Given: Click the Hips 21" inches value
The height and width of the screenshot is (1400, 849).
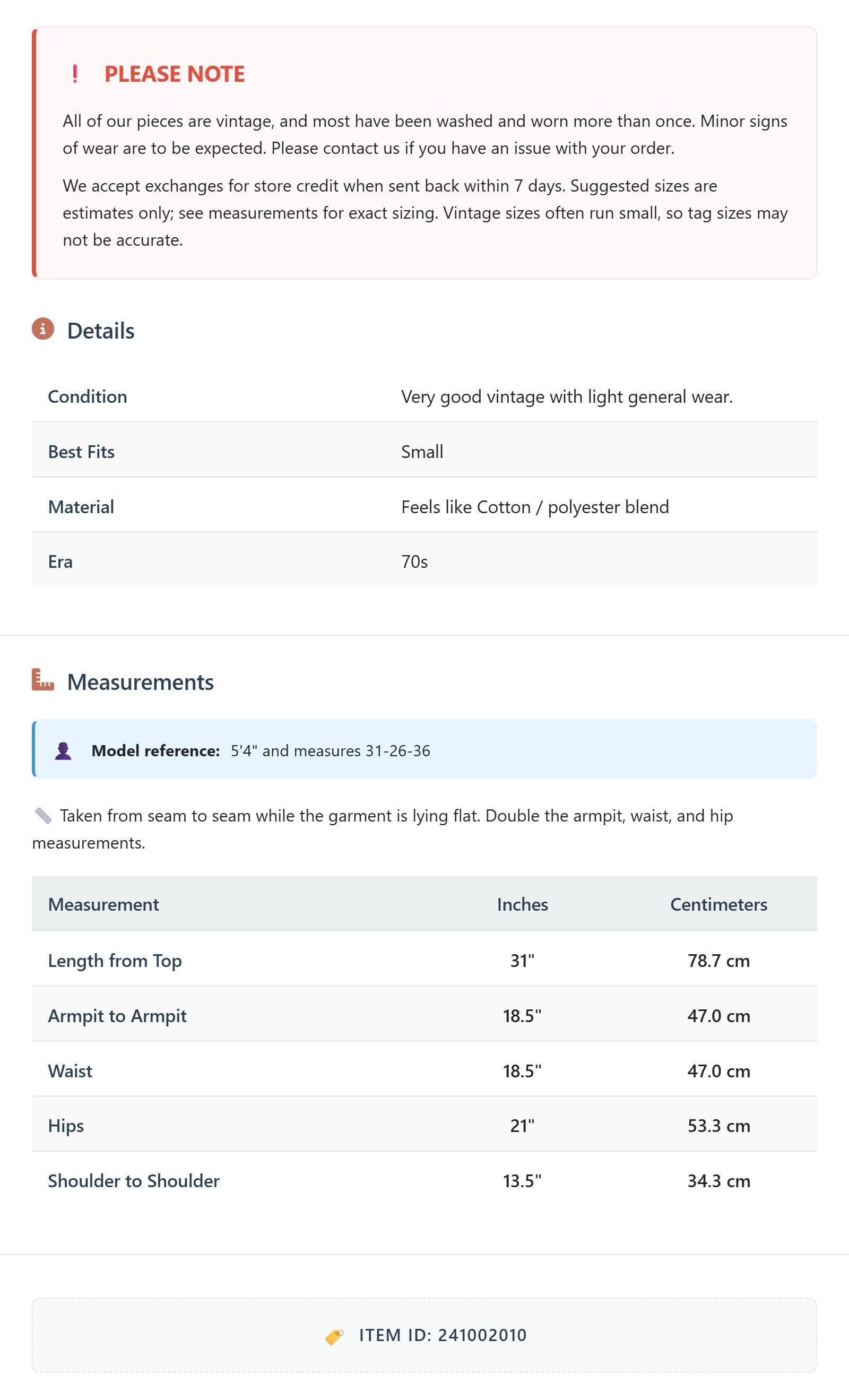Looking at the screenshot, I should pos(522,1126).
